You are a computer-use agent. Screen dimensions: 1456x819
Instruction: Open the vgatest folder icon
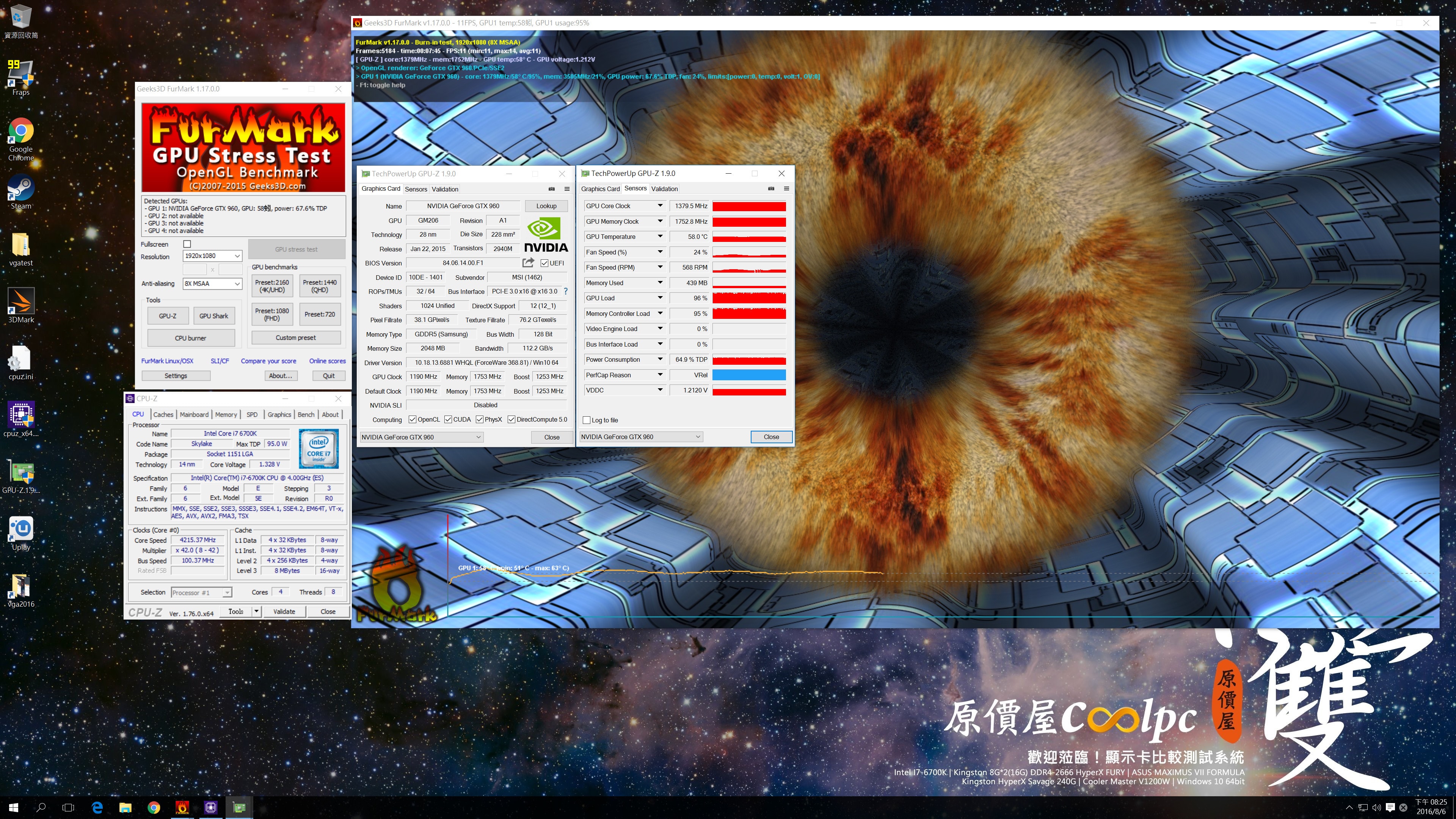(21, 249)
